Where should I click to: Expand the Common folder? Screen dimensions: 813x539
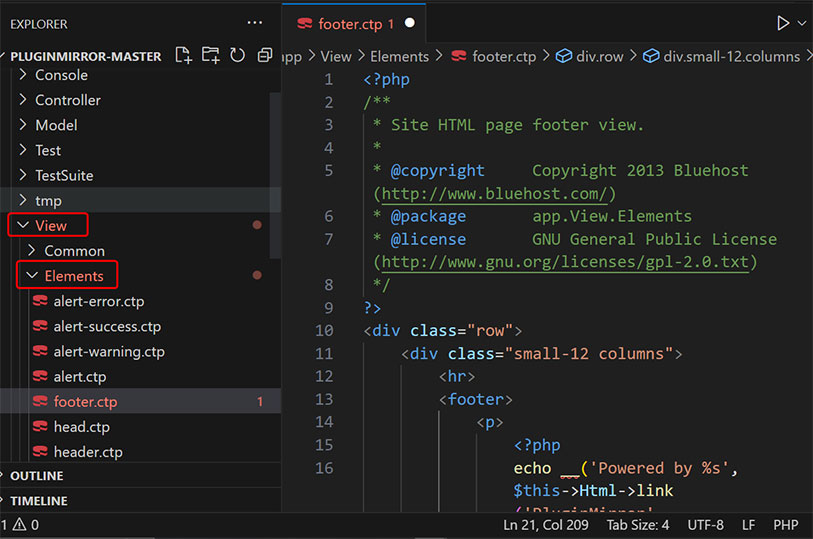point(74,251)
